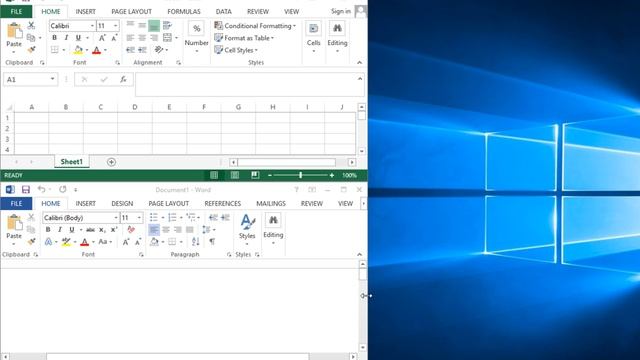
Task: Apply yellow Fill Color in Excel
Action: tap(78, 50)
